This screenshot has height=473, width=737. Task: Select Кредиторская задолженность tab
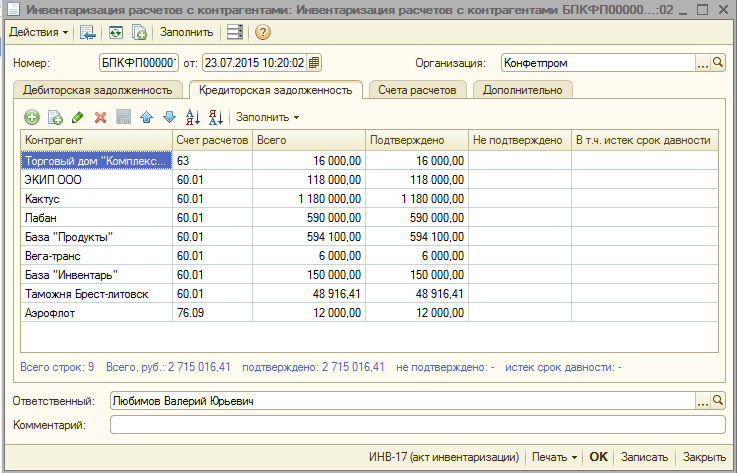[x=275, y=90]
